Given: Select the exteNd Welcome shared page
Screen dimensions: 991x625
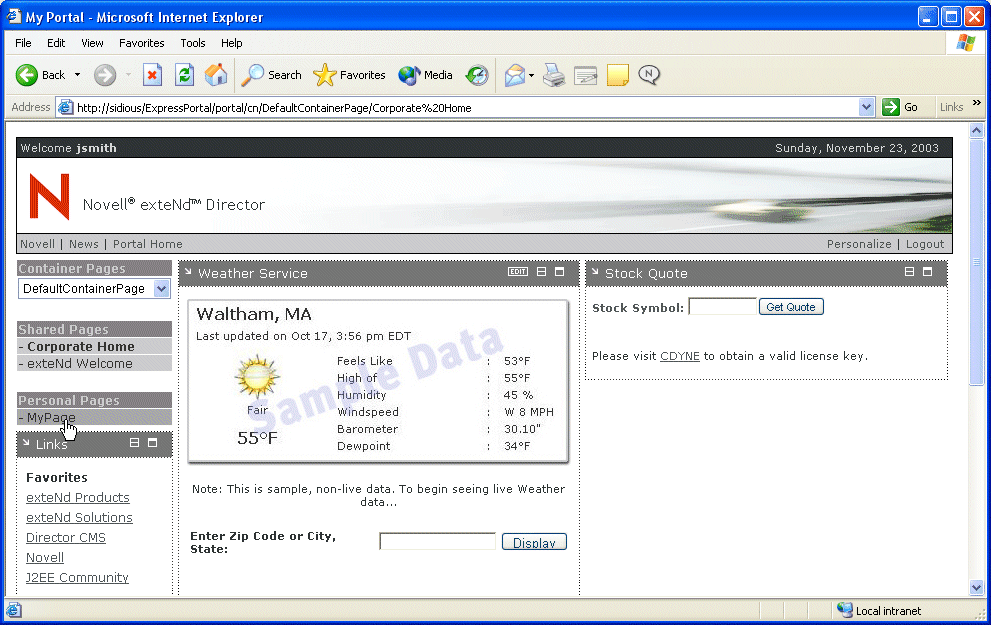Looking at the screenshot, I should pyautogui.click(x=80, y=363).
